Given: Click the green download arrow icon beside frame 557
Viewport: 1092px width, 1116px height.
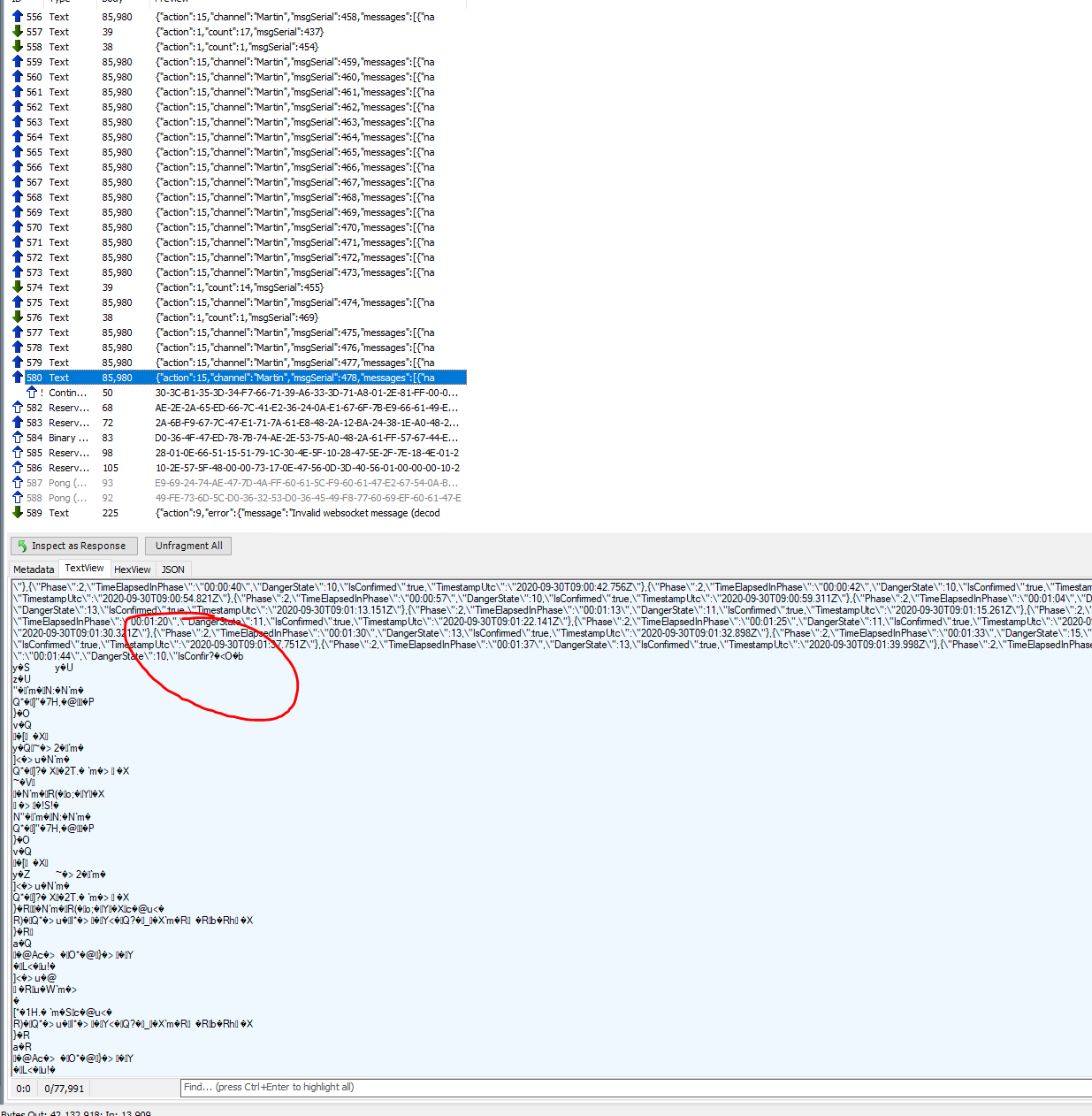Looking at the screenshot, I should coord(17,31).
